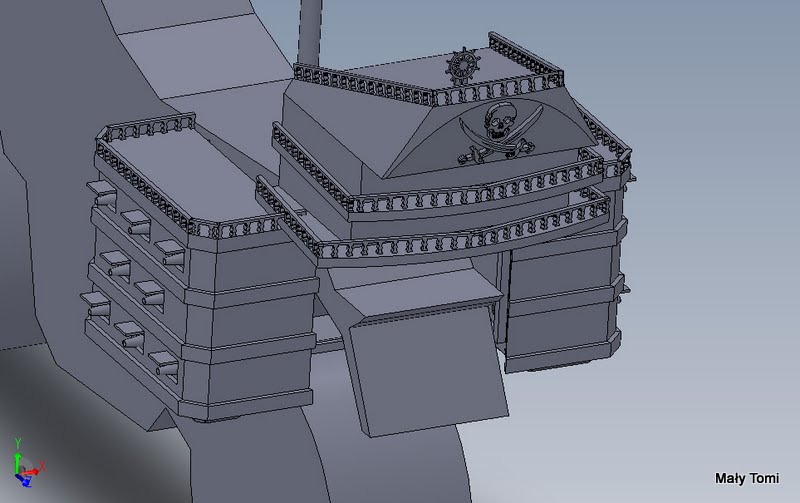The image size is (800, 503).
Task: Pick the bottom-right cannon on the left tower
Action: coord(164,365)
